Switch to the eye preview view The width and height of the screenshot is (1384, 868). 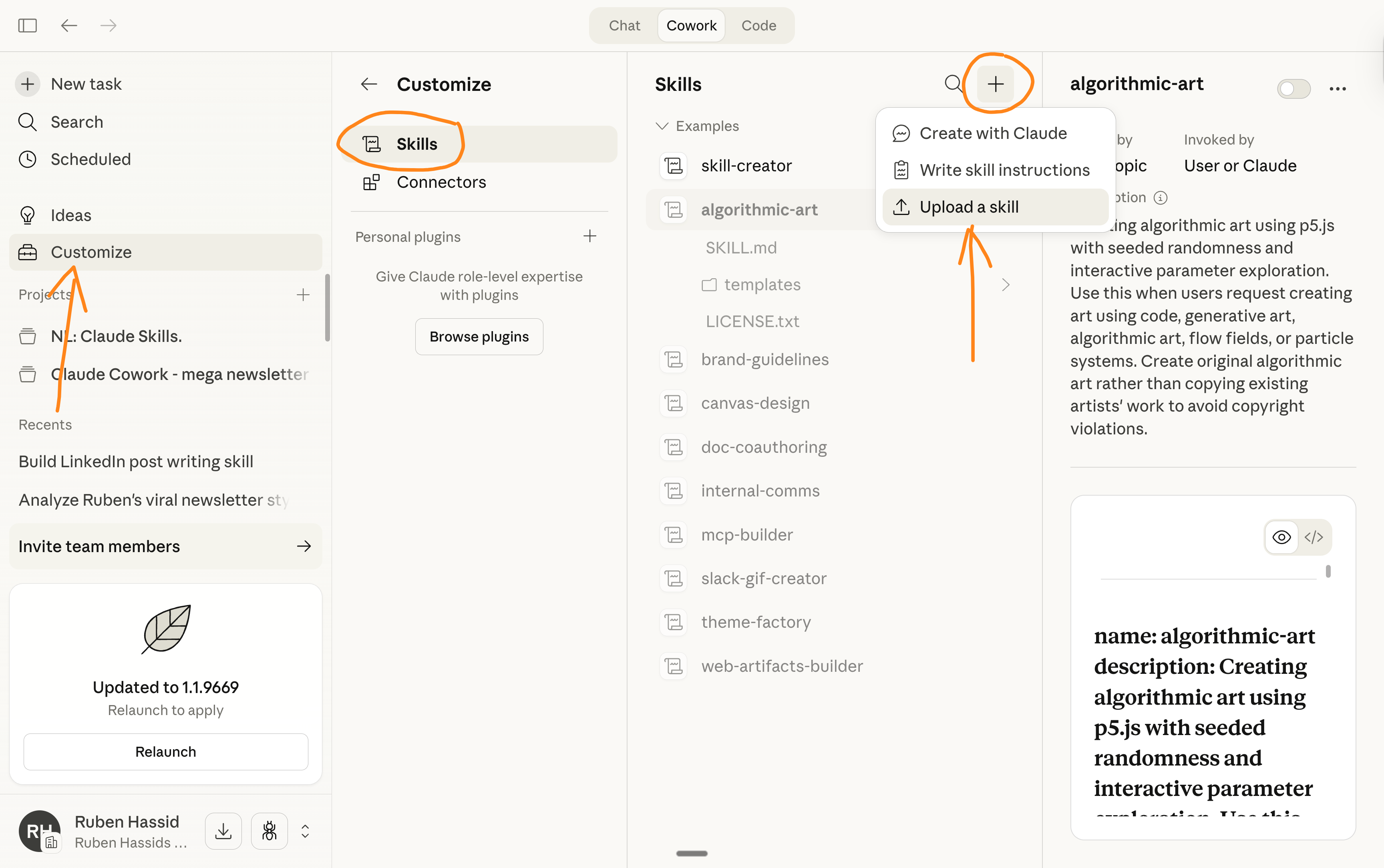point(1281,537)
